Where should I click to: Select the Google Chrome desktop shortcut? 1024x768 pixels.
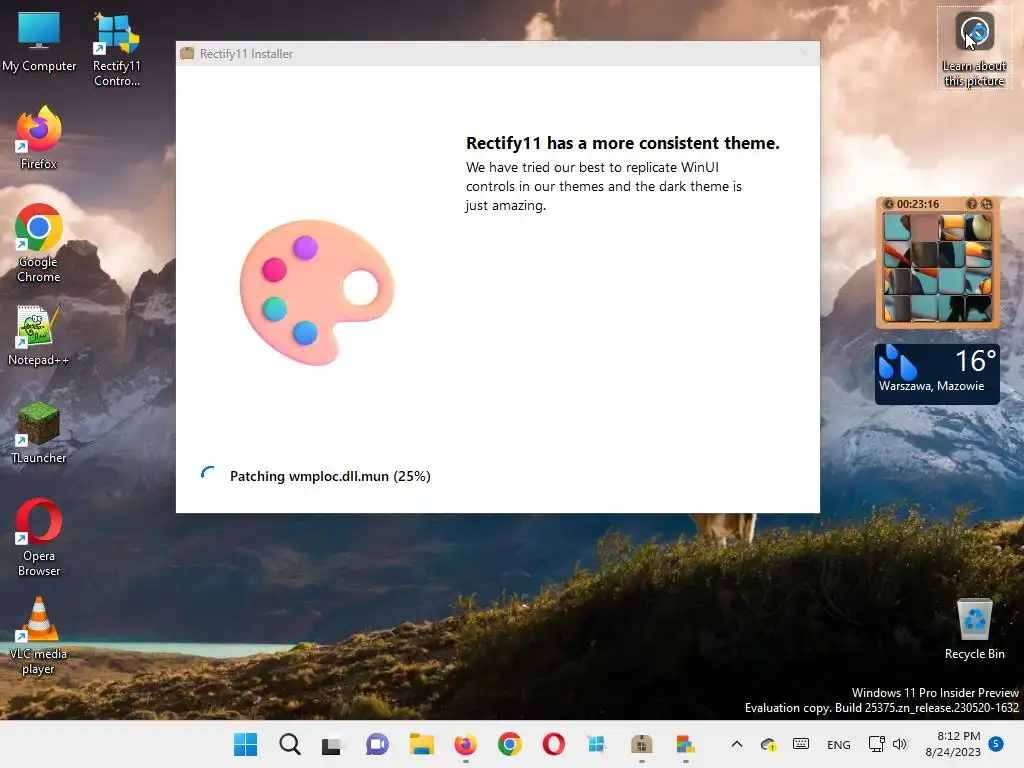pos(39,243)
